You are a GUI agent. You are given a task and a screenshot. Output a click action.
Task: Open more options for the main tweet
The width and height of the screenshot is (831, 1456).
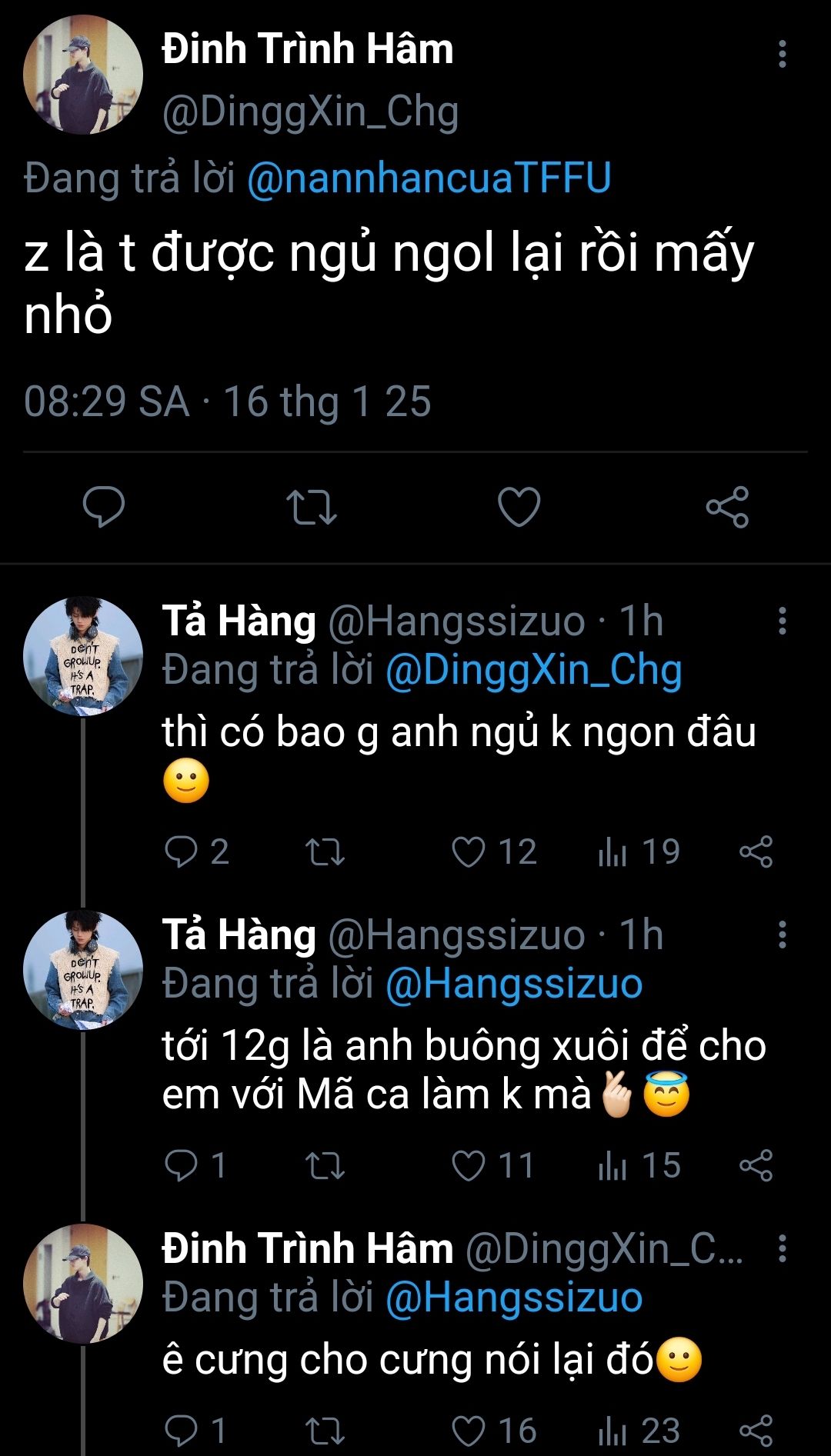click(x=782, y=54)
